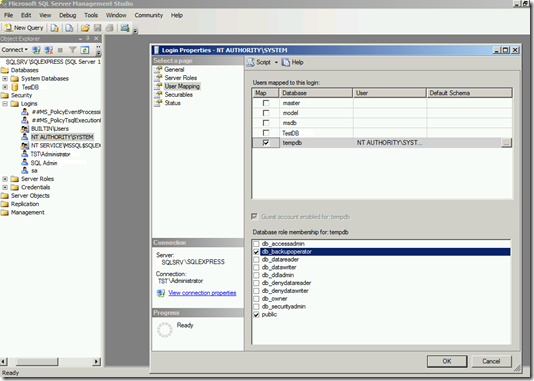The width and height of the screenshot is (534, 381).
Task: Click the Connect button in Object Explorer
Action: (14, 50)
